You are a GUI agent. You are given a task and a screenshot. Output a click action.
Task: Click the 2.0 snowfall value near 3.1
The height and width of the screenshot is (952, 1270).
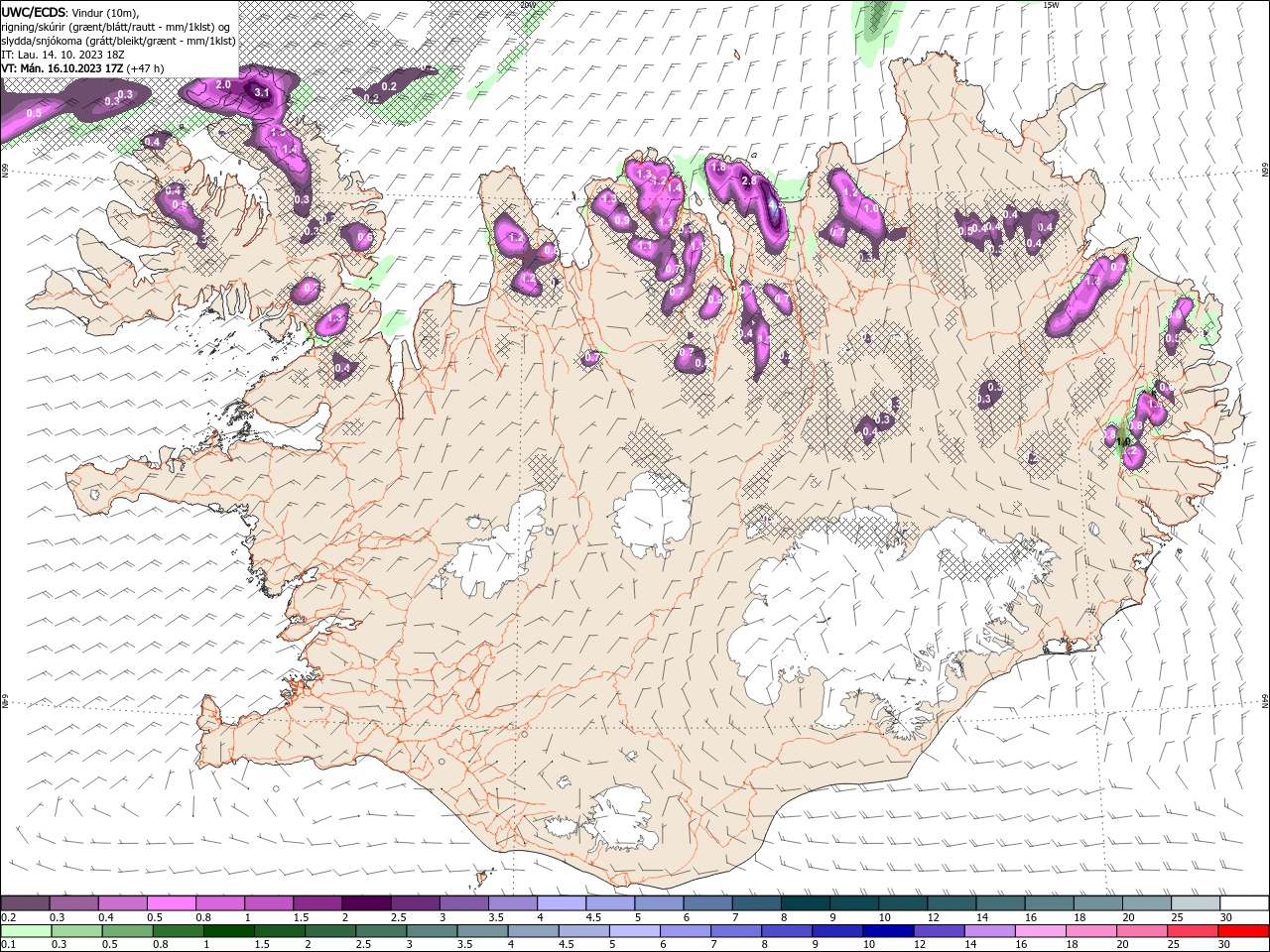[223, 84]
